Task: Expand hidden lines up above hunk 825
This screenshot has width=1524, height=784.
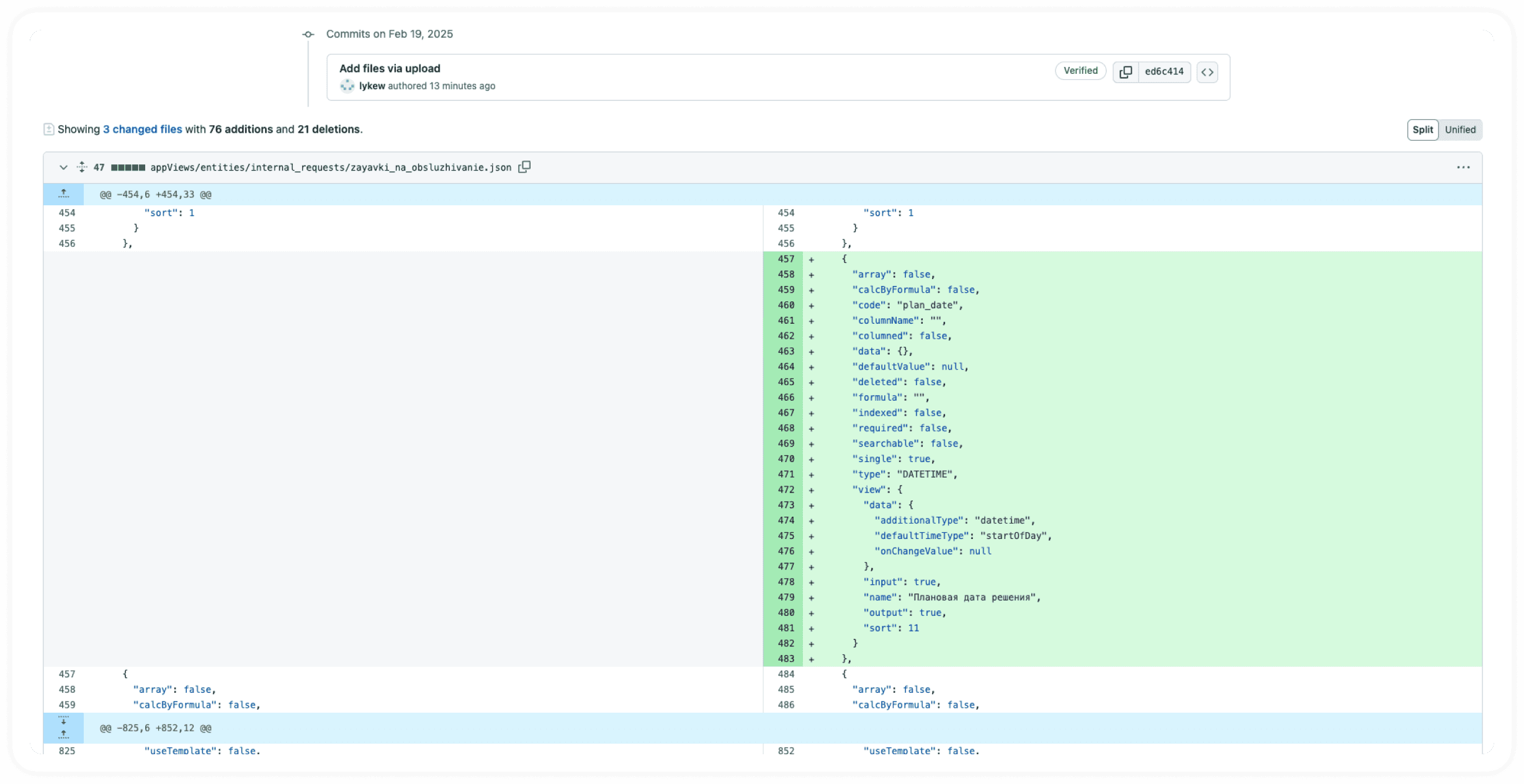Action: [x=63, y=735]
